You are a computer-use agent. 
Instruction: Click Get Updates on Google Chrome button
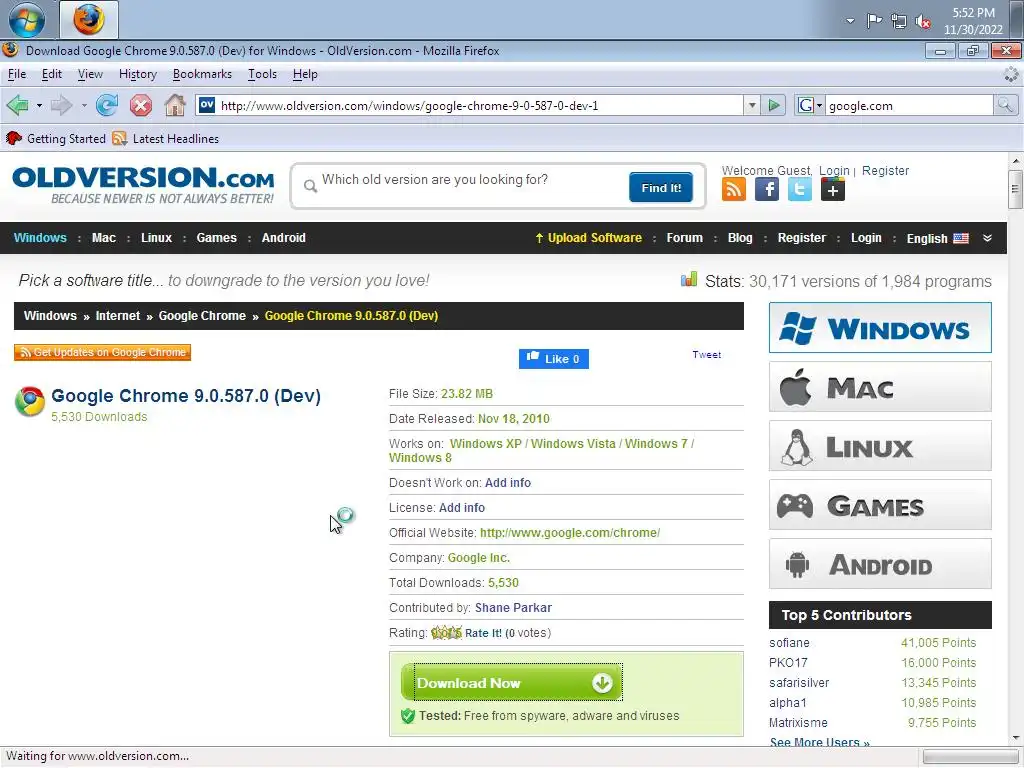(x=103, y=352)
